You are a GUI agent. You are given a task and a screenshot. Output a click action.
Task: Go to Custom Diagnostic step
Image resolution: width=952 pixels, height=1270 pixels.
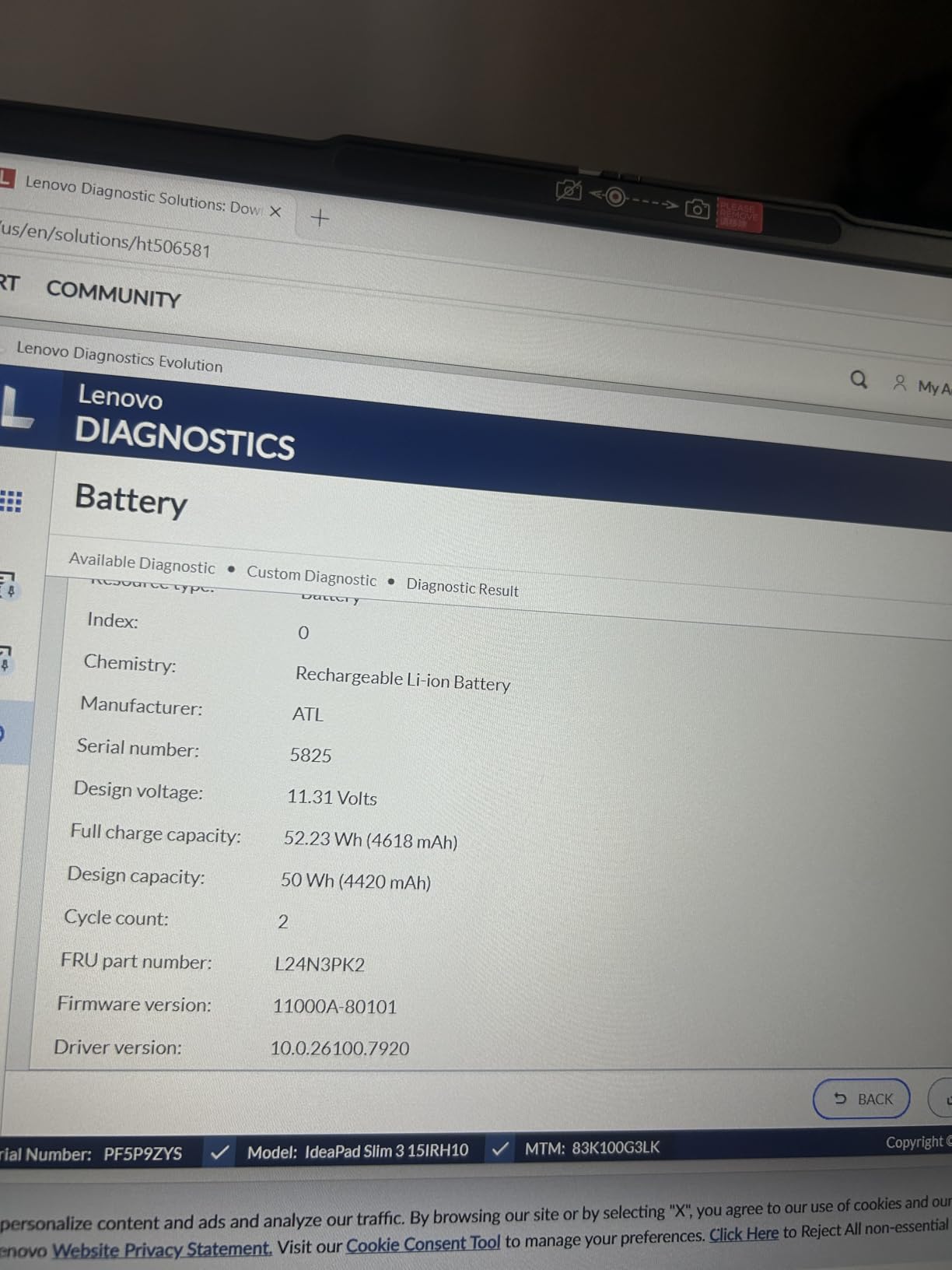[x=311, y=576]
